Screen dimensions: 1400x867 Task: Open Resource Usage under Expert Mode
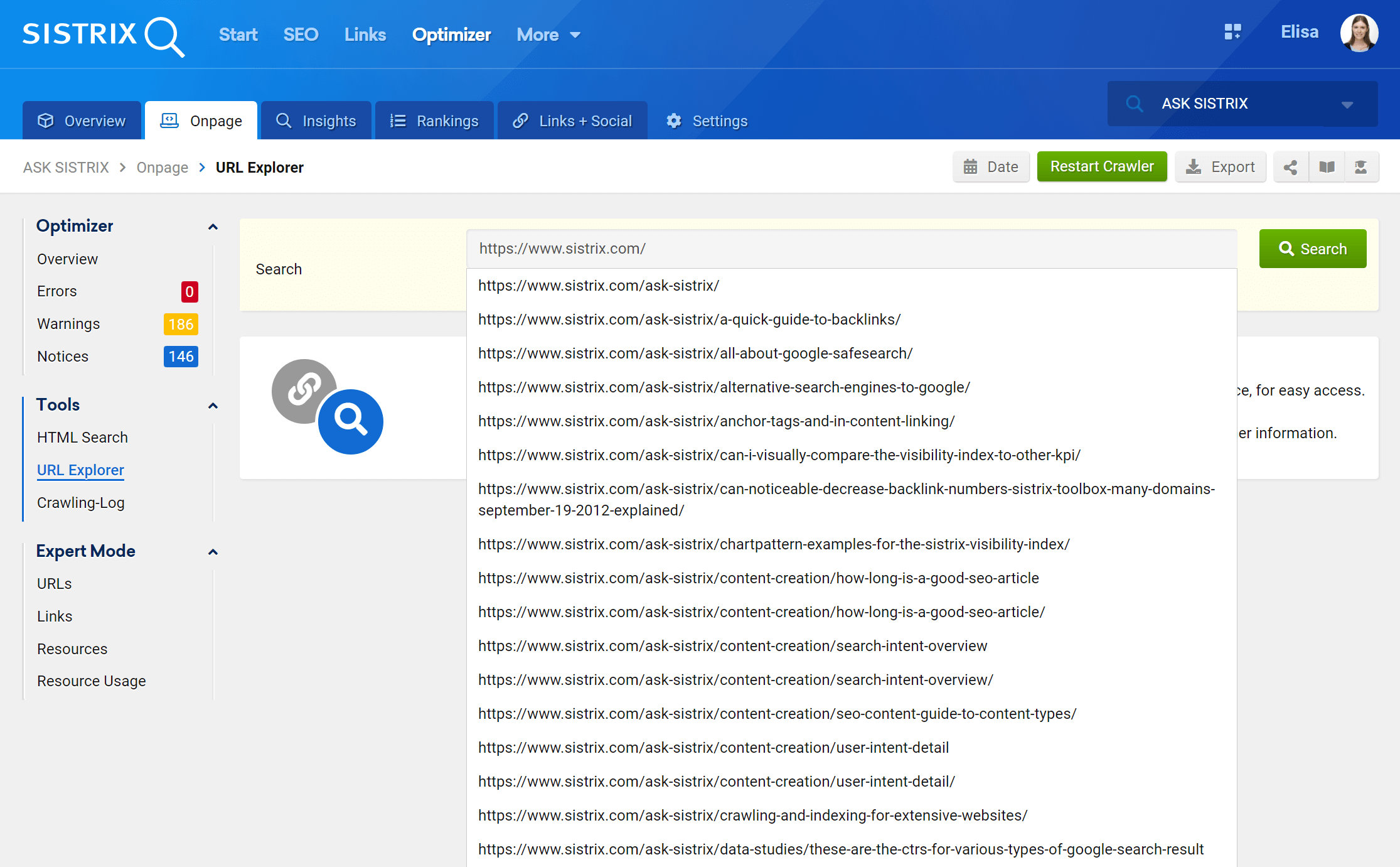tap(92, 681)
